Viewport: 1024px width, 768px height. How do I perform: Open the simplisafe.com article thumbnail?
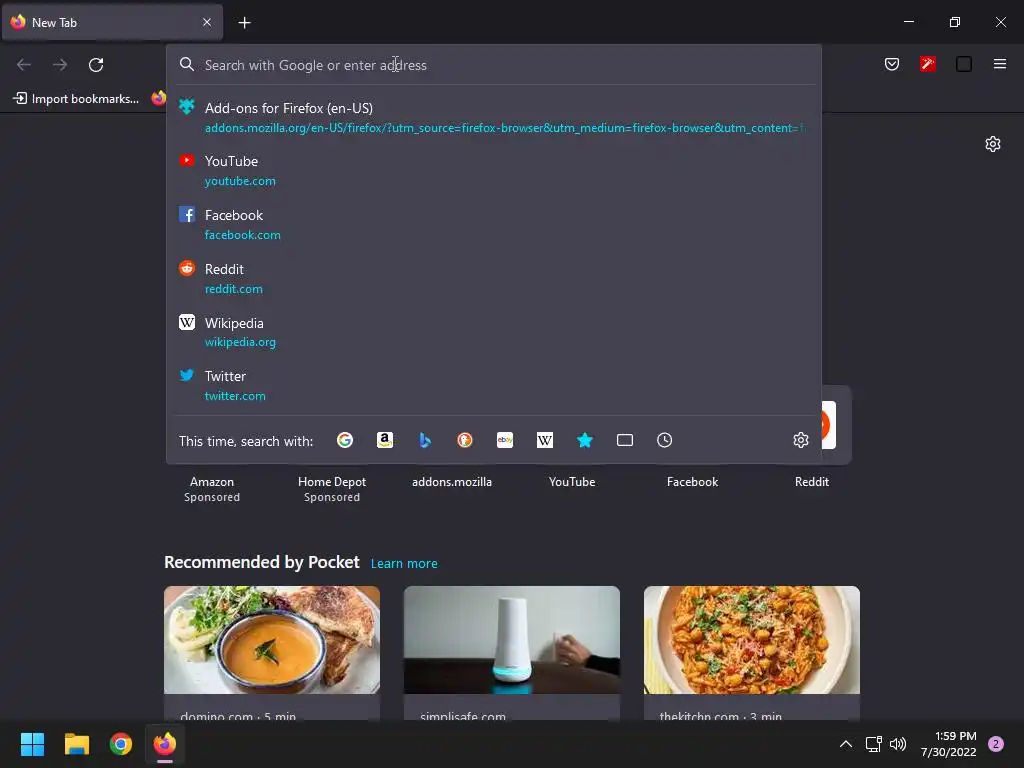click(511, 640)
